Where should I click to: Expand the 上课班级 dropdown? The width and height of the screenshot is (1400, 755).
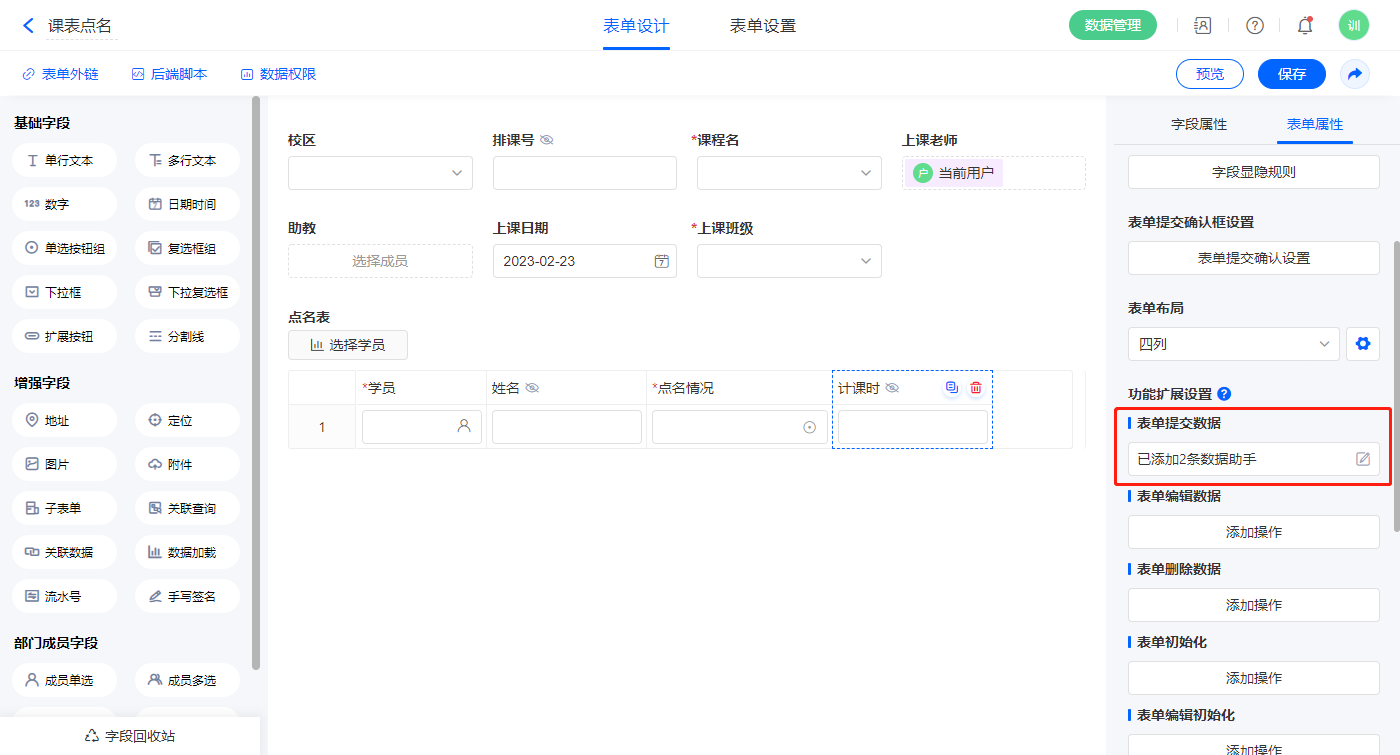click(x=788, y=261)
